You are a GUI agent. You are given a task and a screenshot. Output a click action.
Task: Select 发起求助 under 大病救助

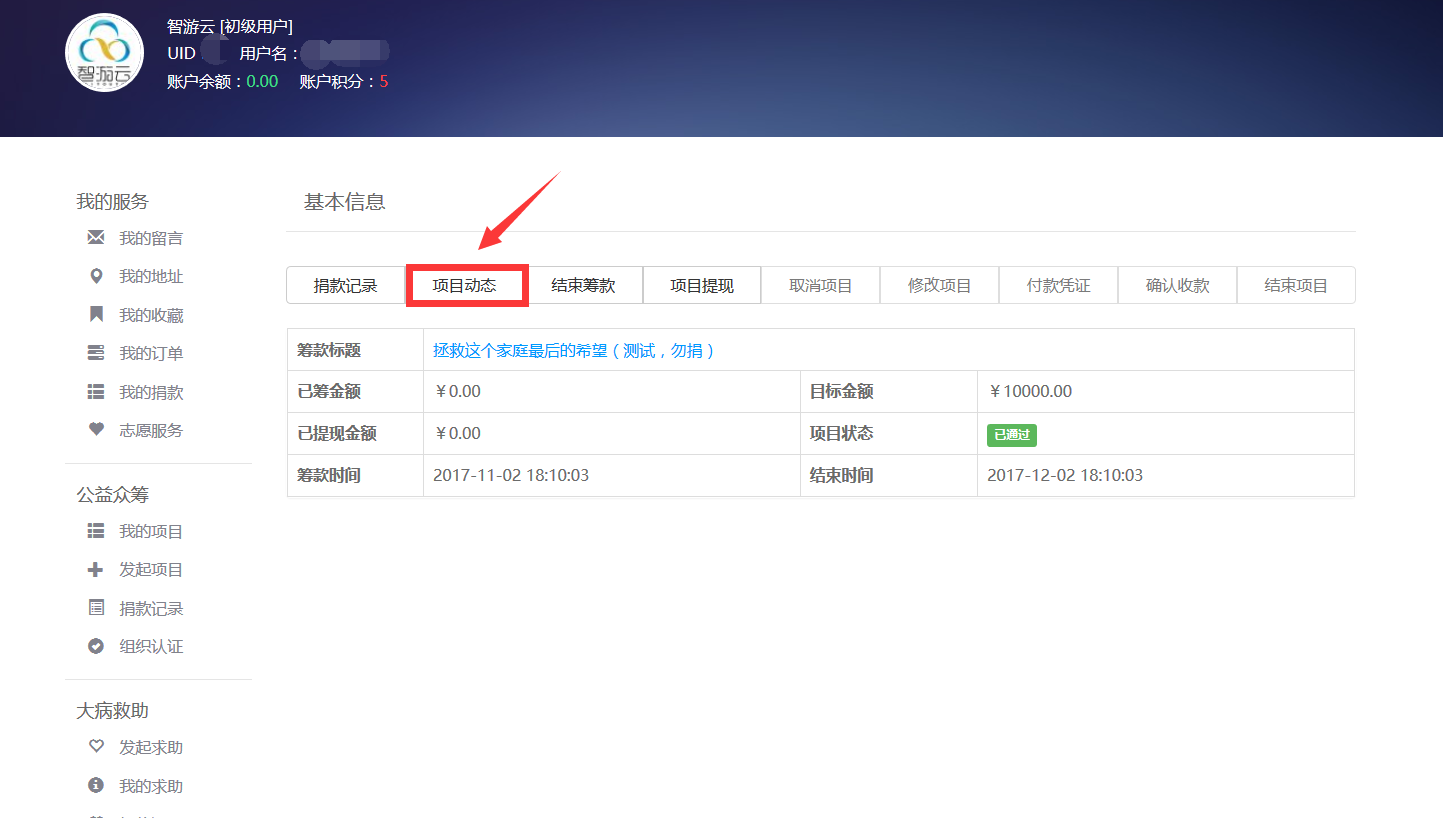coord(151,747)
